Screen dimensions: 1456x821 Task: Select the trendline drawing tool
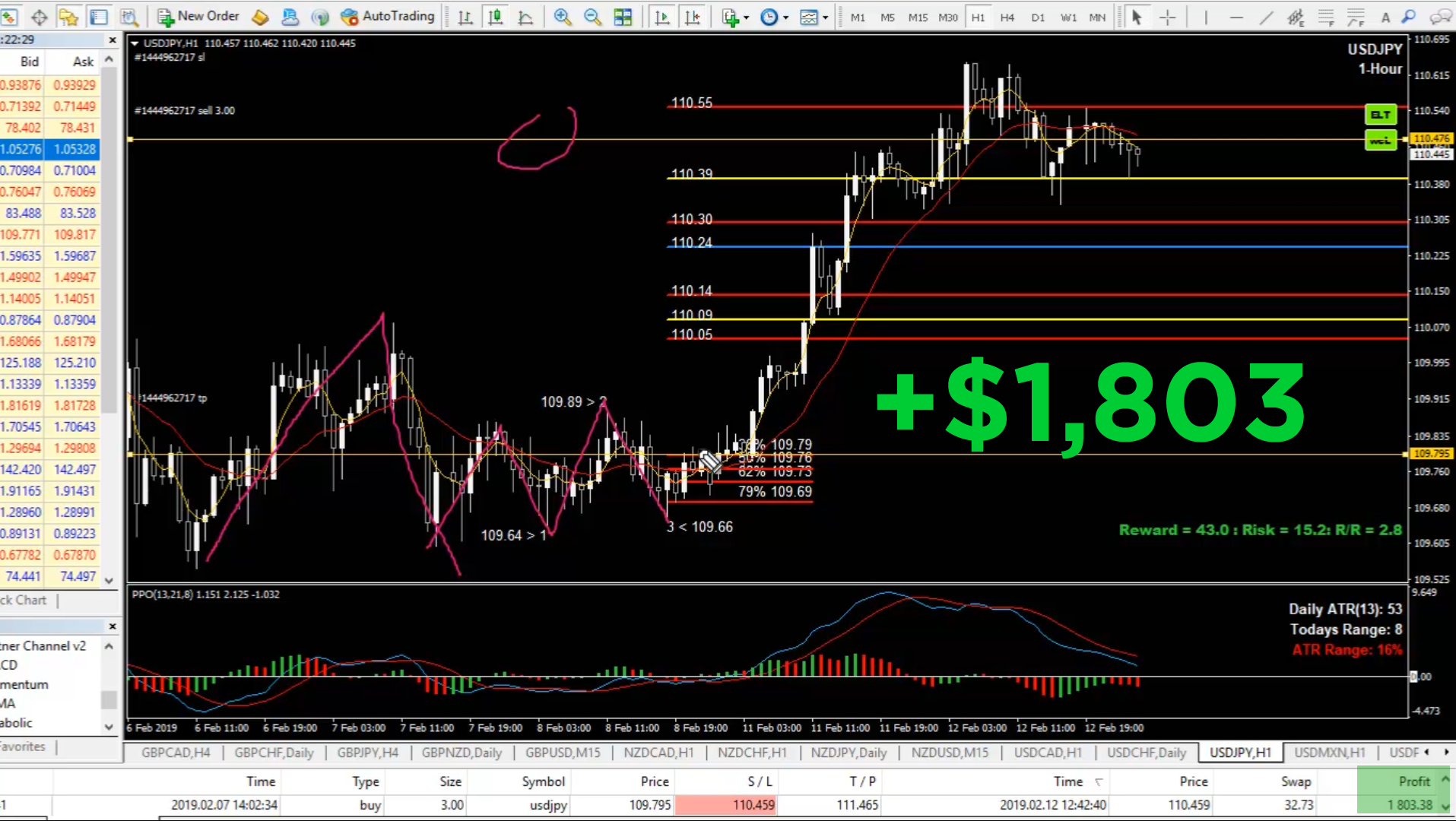[x=1266, y=17]
